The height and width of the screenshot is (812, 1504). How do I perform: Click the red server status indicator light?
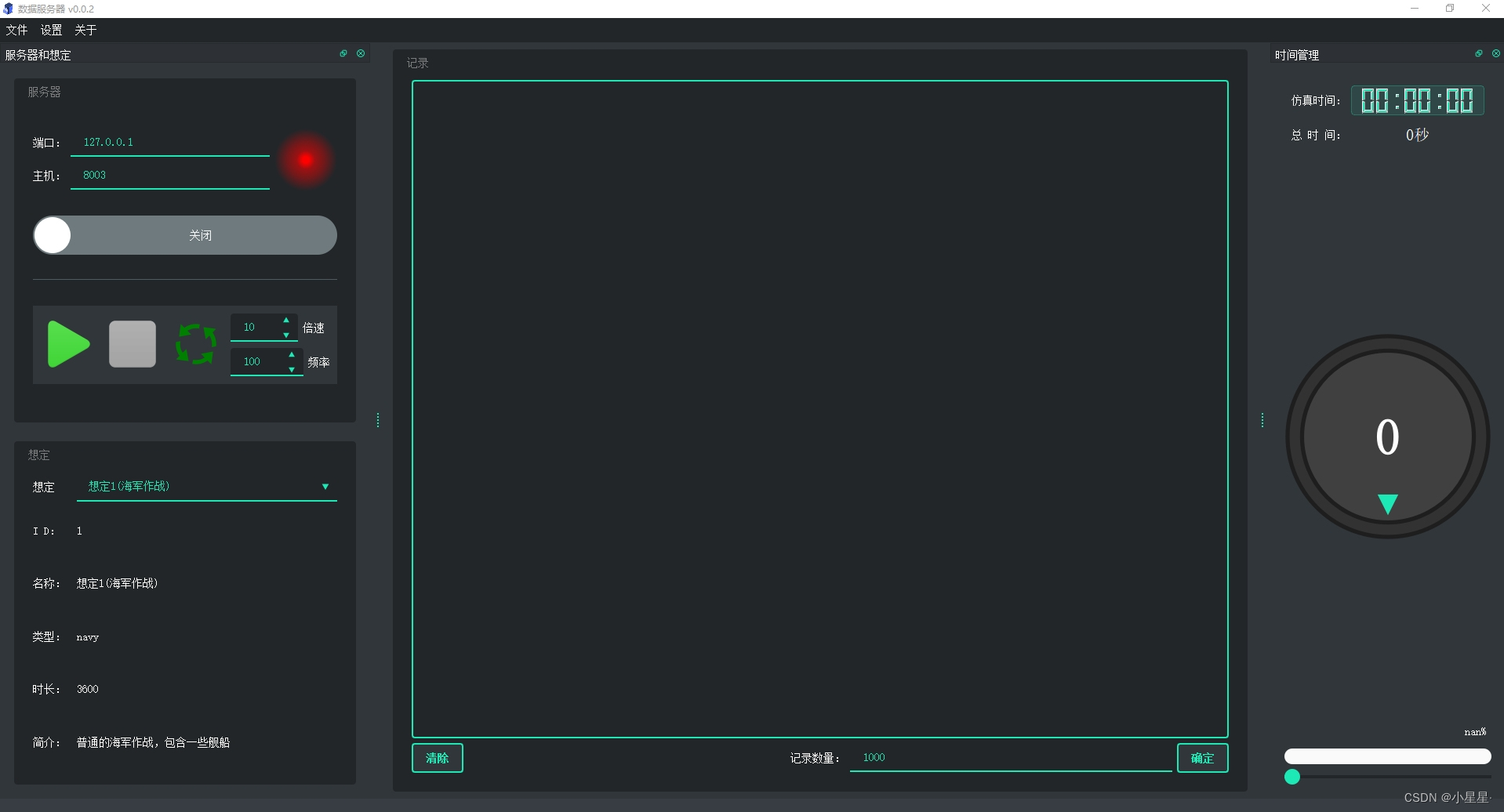306,160
